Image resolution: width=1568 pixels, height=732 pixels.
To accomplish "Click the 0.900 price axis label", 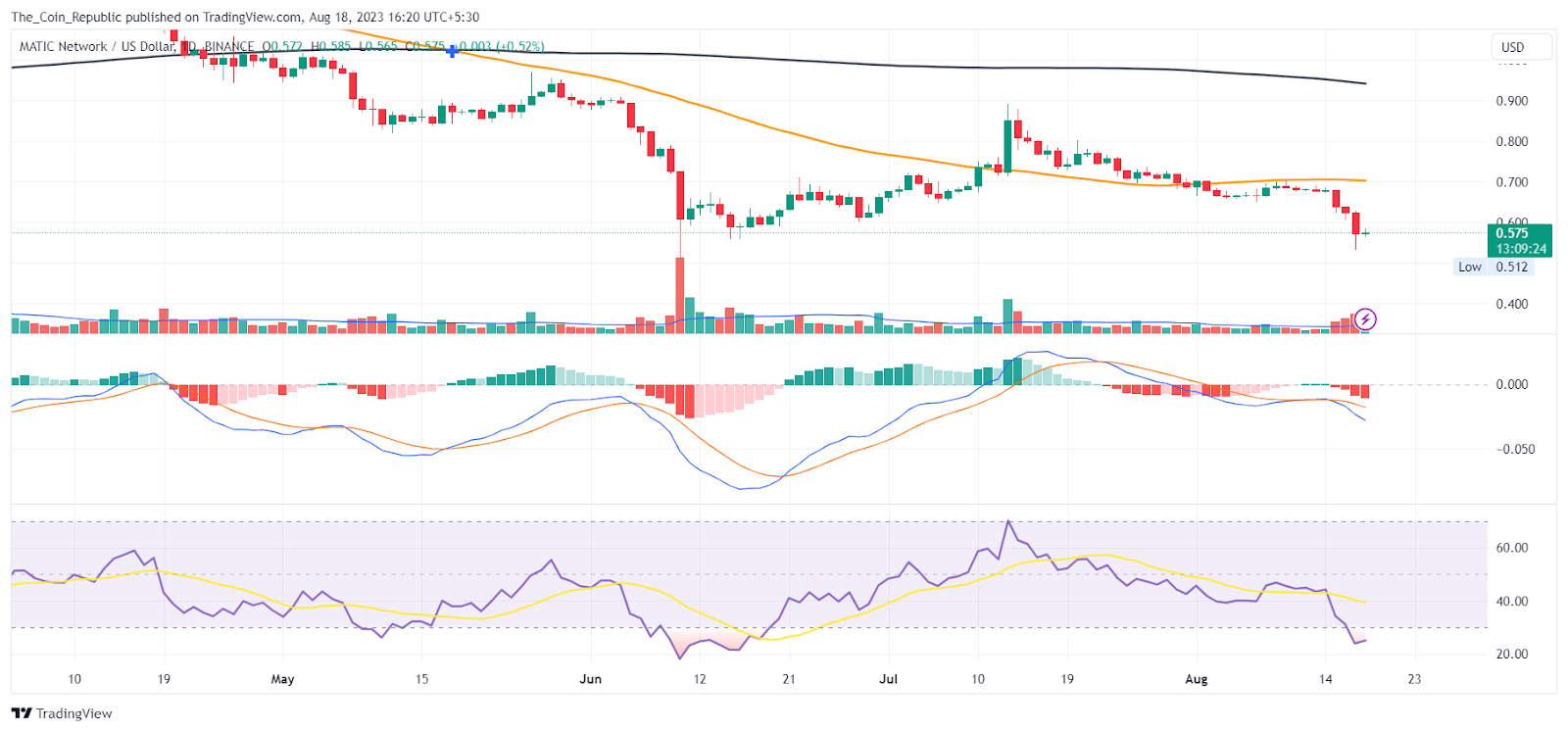I will click(x=1512, y=101).
